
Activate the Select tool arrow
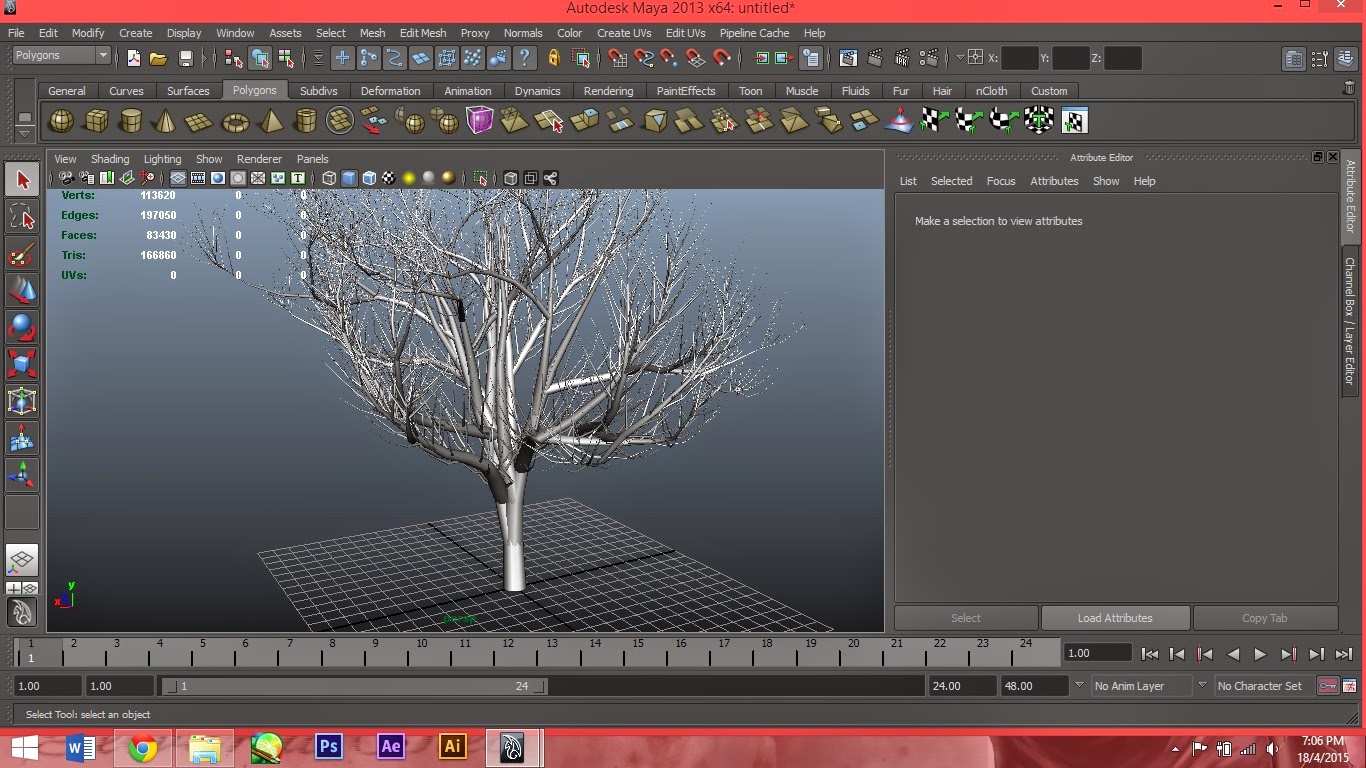coord(22,179)
